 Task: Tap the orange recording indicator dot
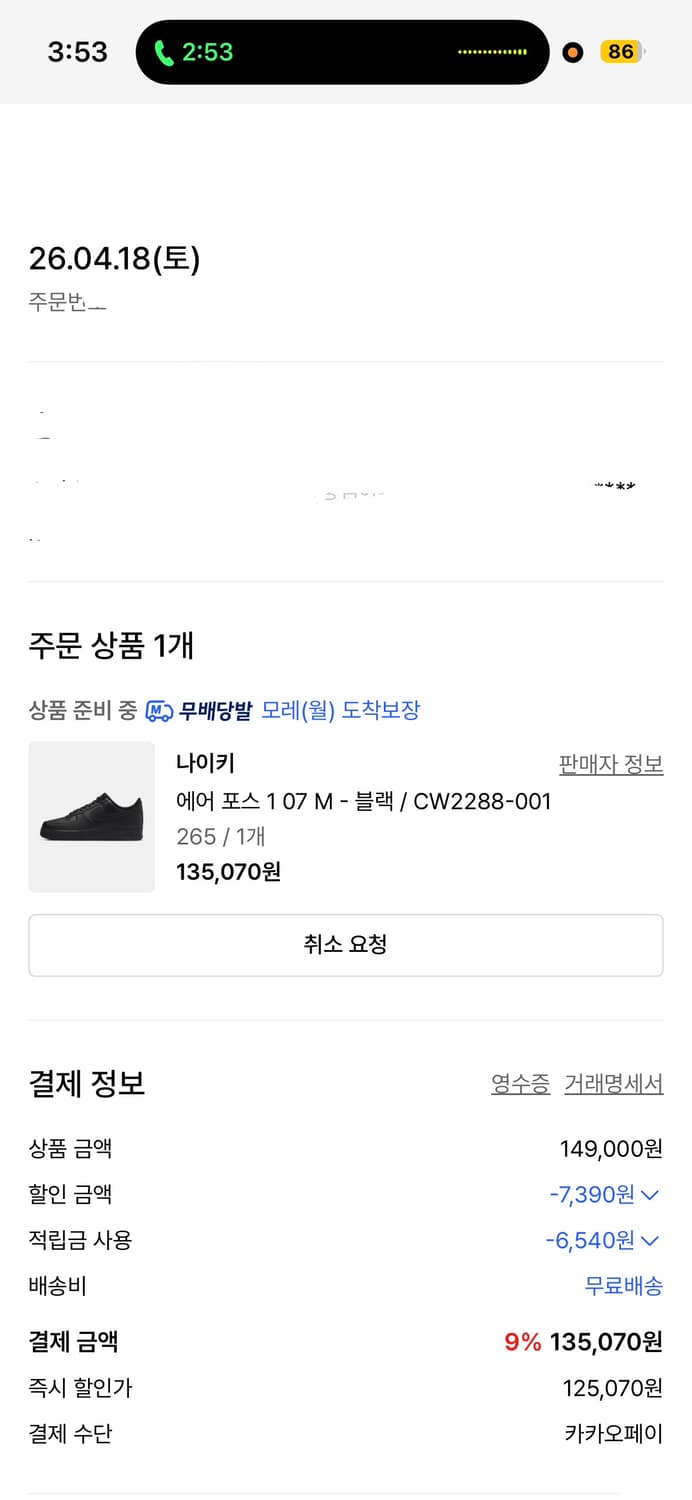(572, 52)
